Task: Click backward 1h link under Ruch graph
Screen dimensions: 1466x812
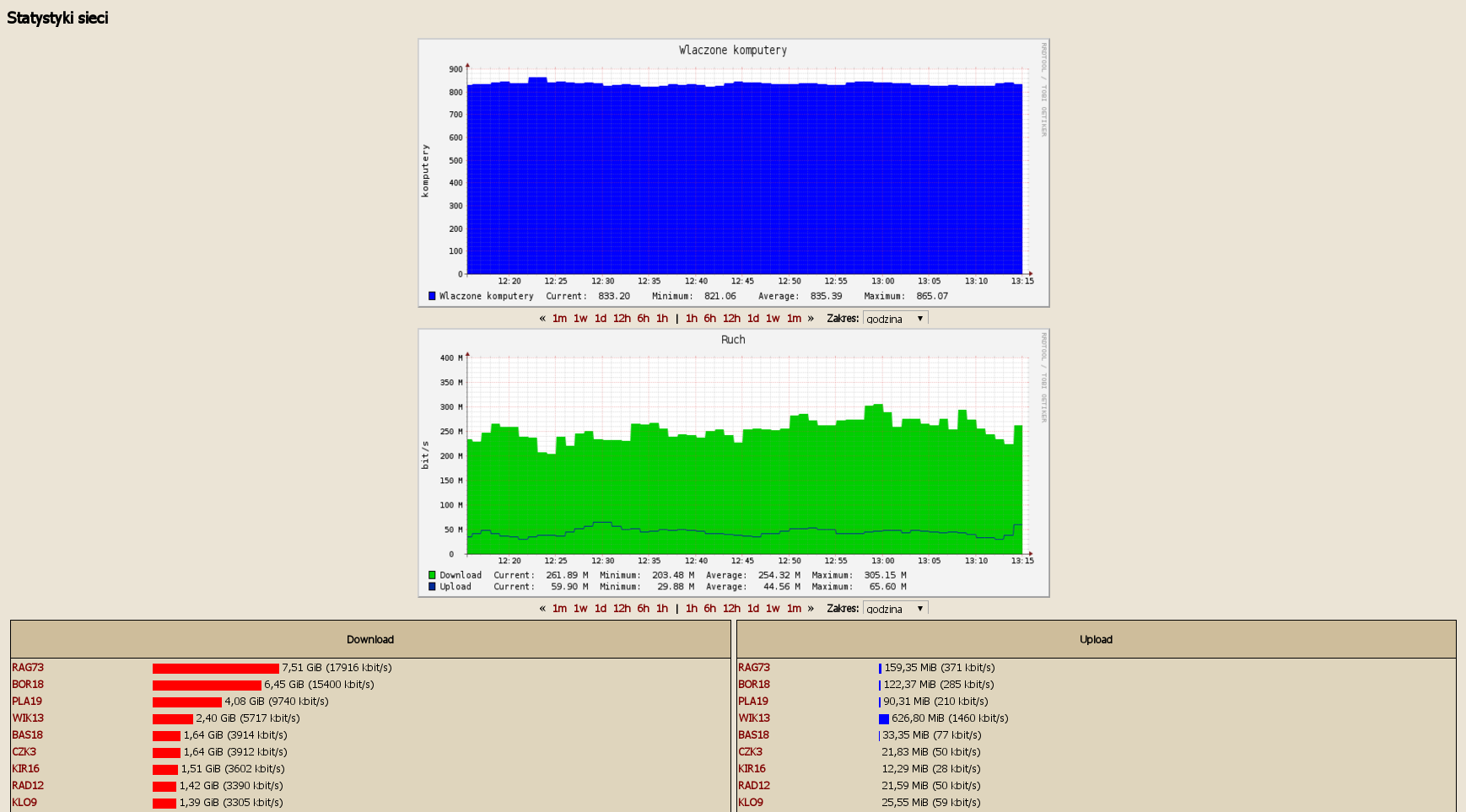Action: click(662, 609)
